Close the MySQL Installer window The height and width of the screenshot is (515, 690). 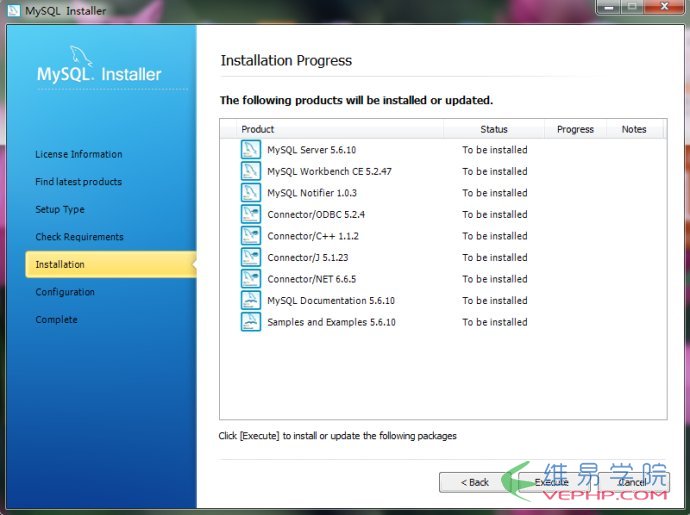coord(664,7)
